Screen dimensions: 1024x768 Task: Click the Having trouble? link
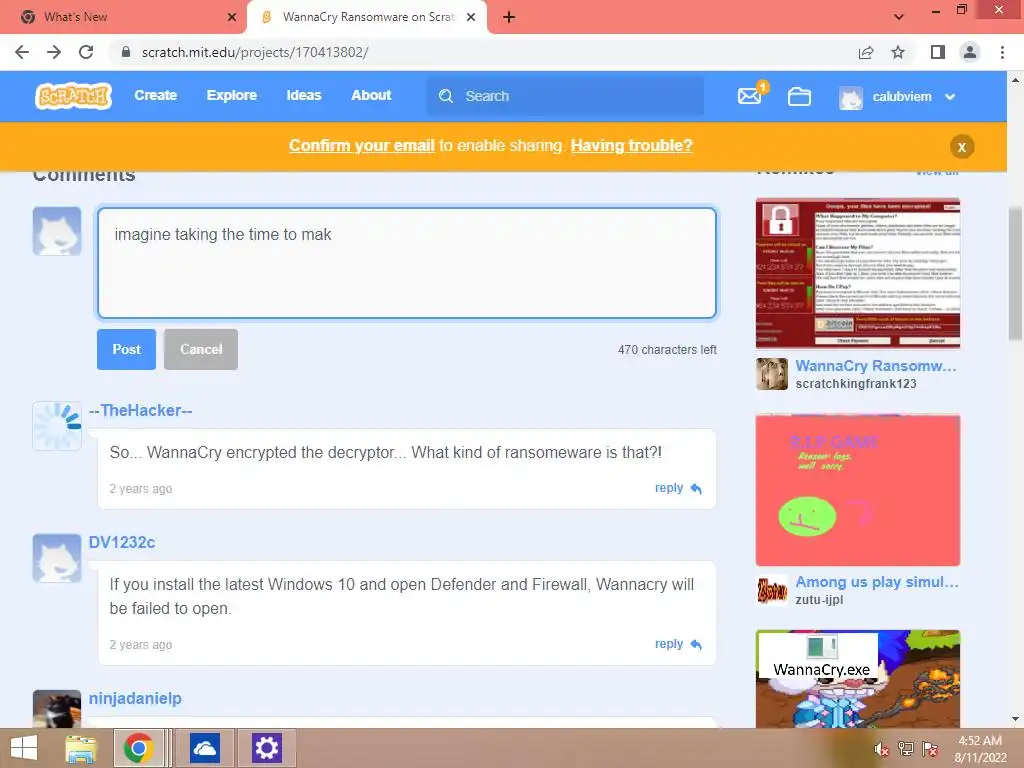[x=632, y=146]
